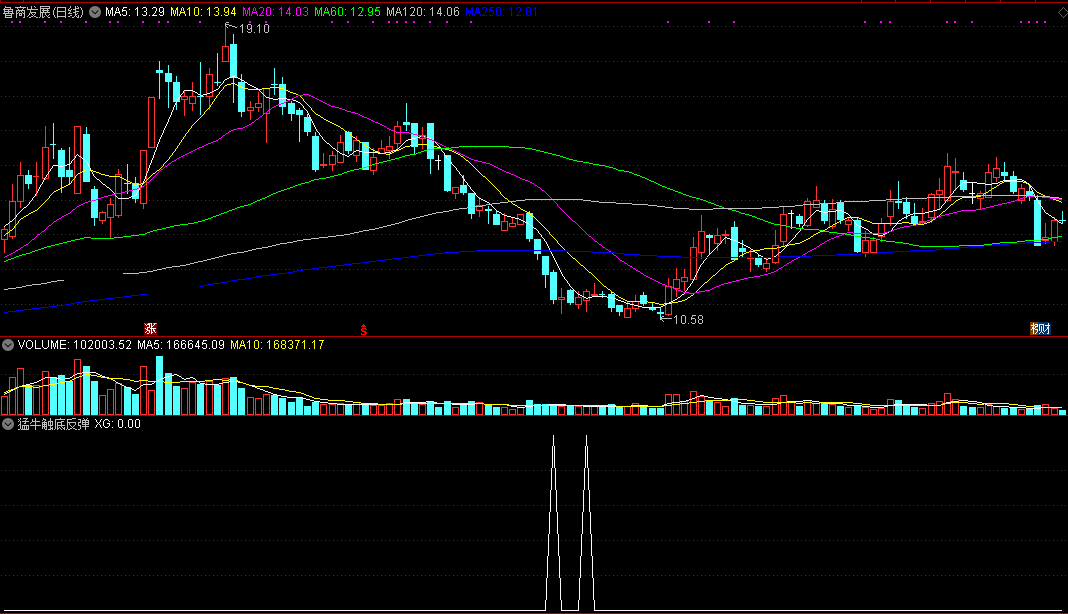Click the volume MA10: 168371.17 label

[x=277, y=345]
